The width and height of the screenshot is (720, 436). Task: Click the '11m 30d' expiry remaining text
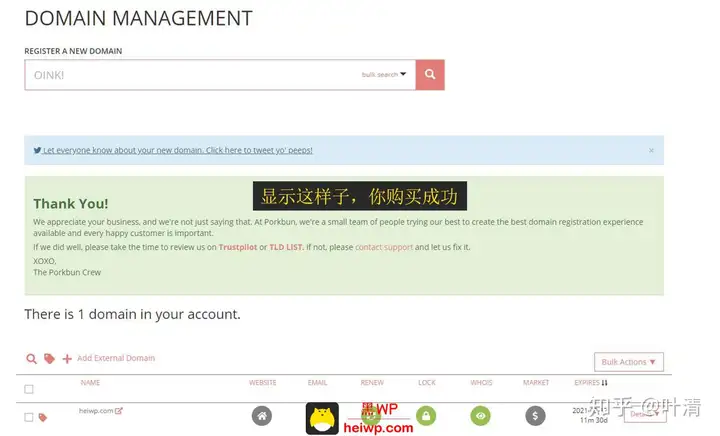[594, 420]
